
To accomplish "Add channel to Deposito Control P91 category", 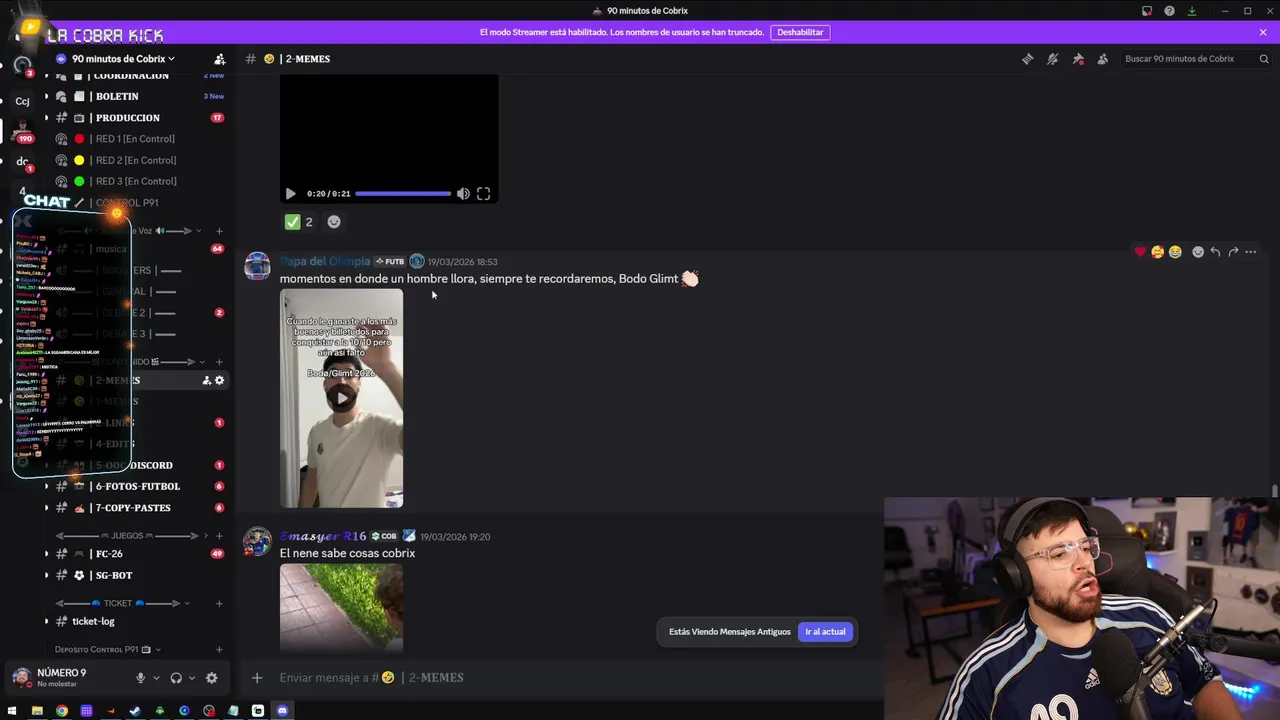I will pos(219,650).
